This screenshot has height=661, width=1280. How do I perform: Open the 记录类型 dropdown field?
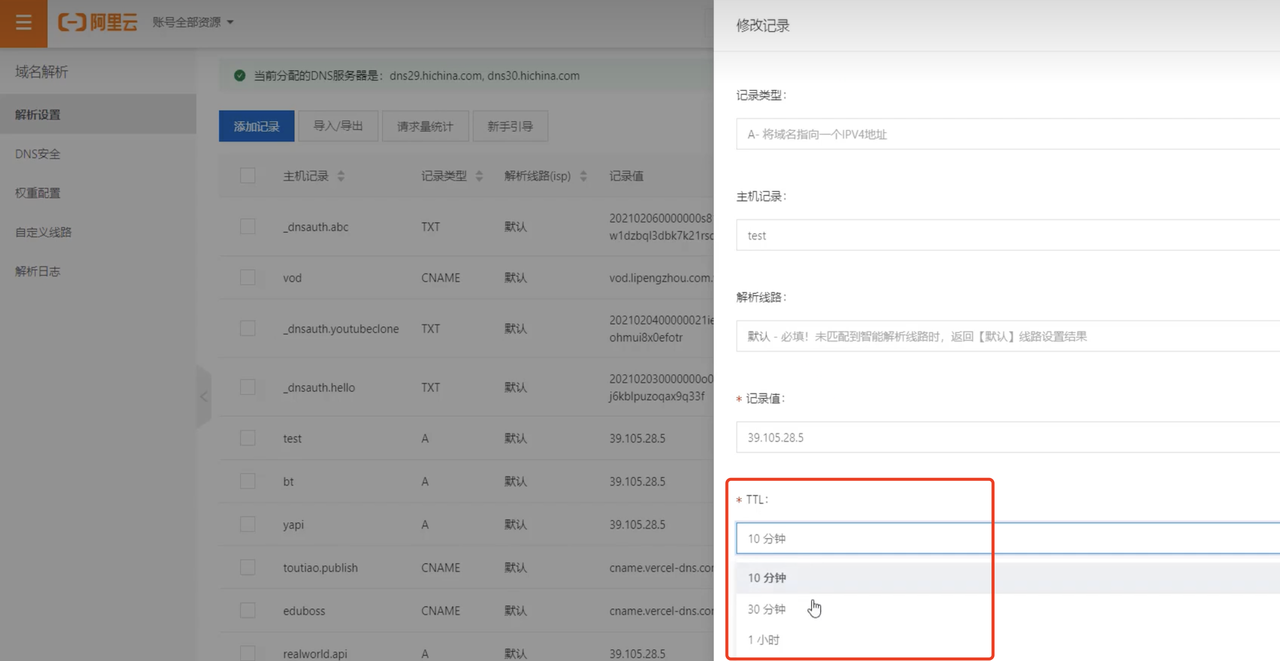pos(1008,134)
